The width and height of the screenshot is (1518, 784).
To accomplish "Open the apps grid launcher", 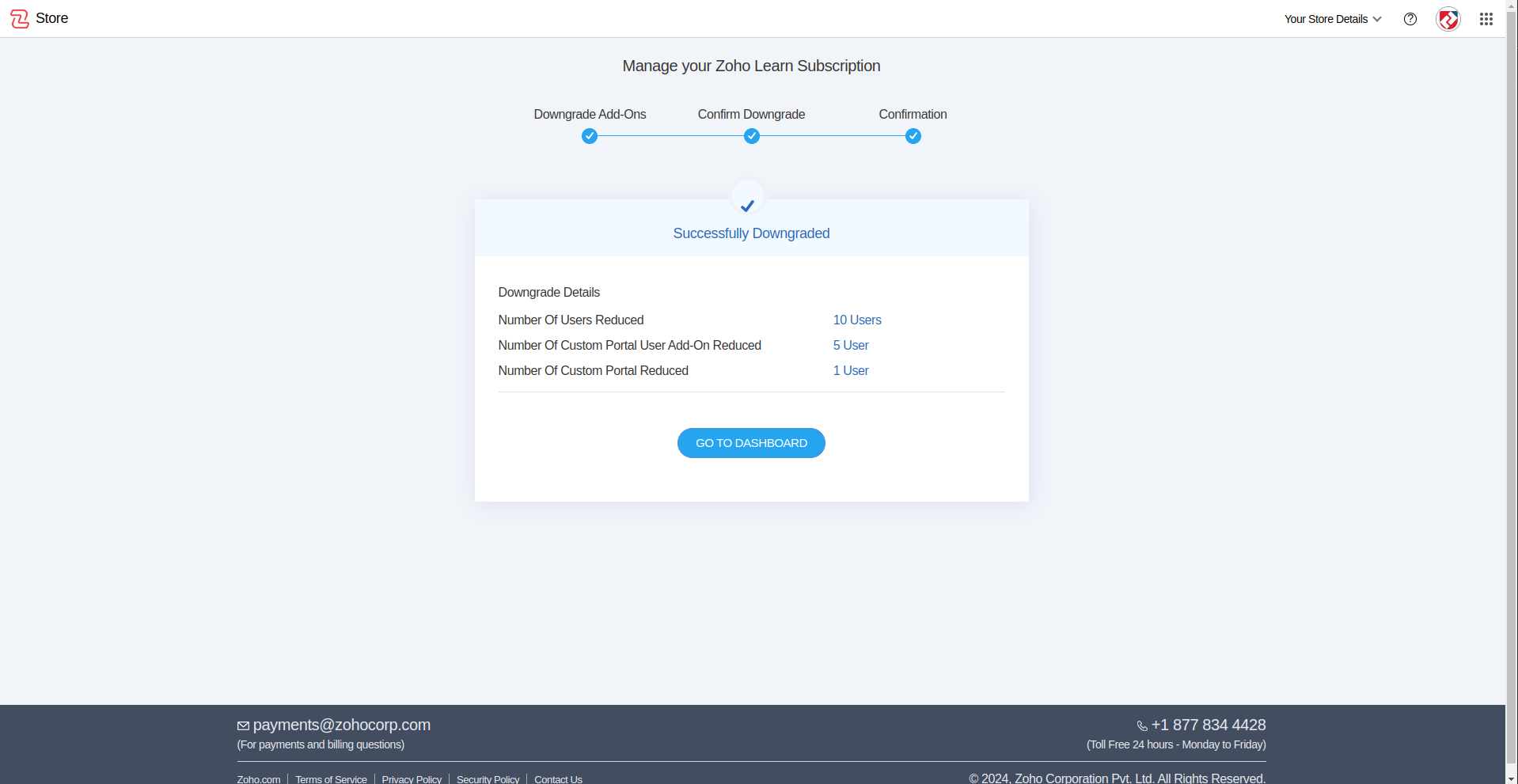I will (1486, 19).
